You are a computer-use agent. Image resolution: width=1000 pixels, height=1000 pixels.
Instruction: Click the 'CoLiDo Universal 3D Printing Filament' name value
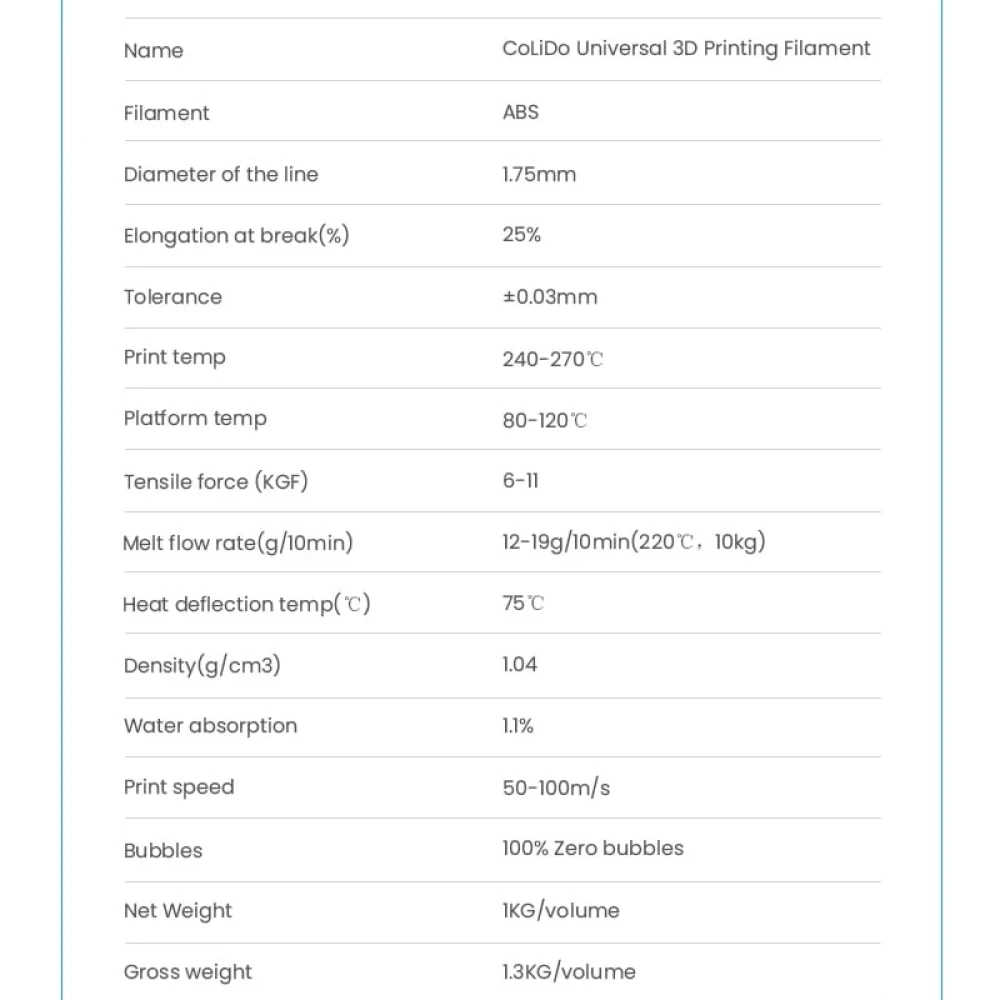(x=686, y=49)
